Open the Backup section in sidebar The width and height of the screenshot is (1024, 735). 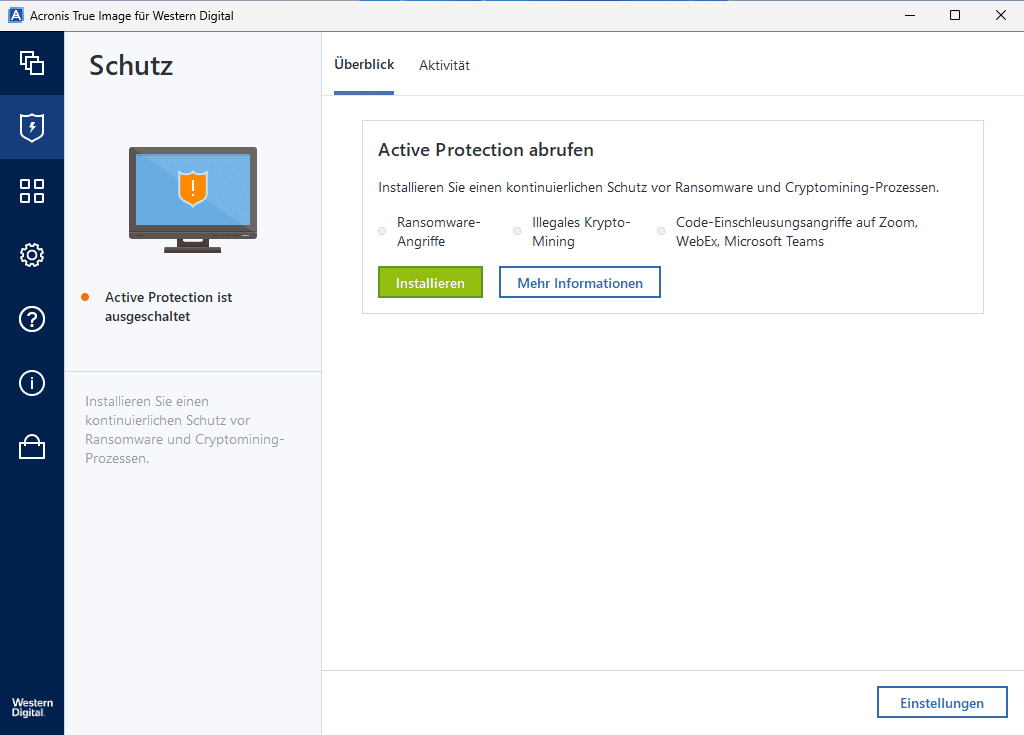(32, 63)
